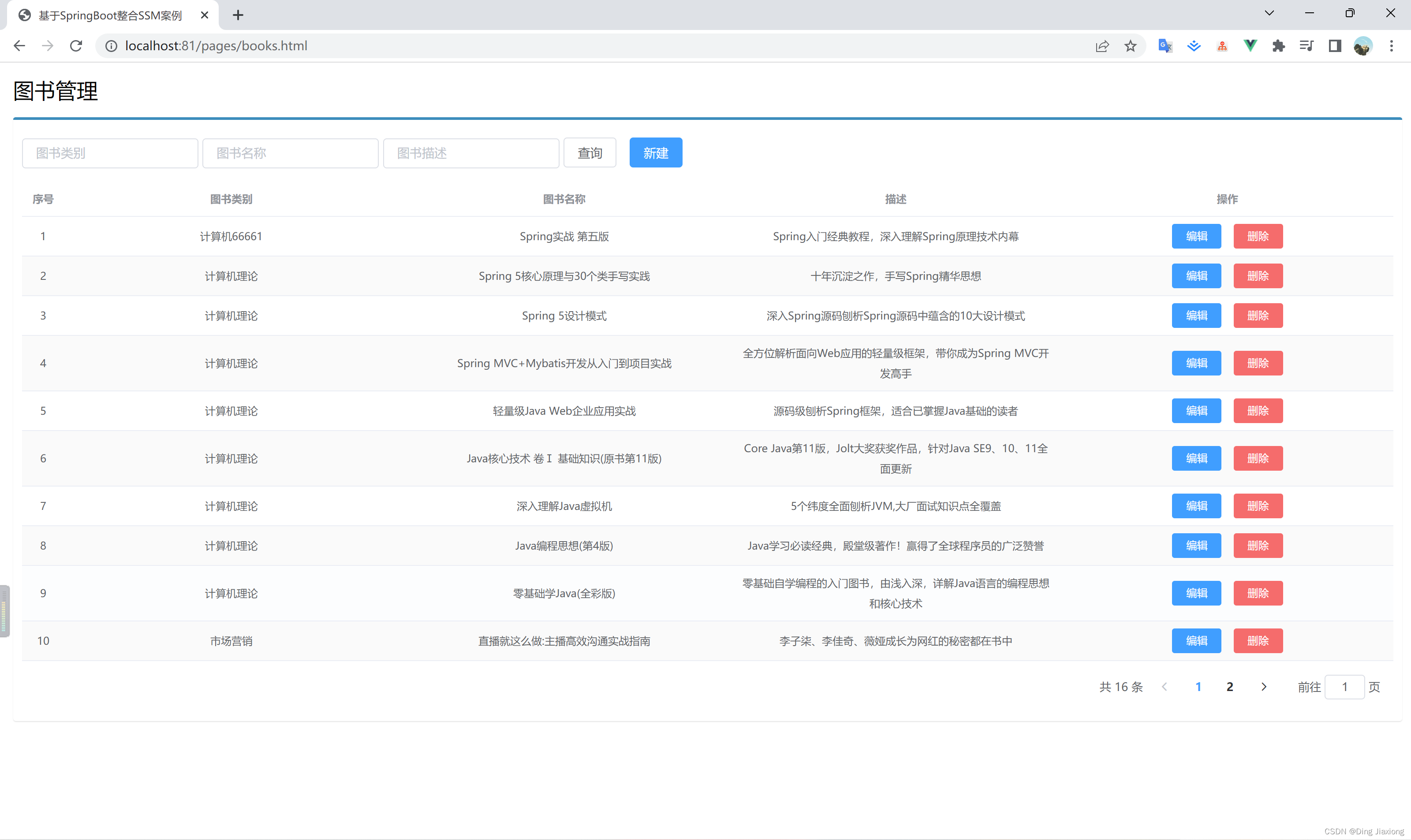
Task: Go forward in browser history
Action: (48, 46)
